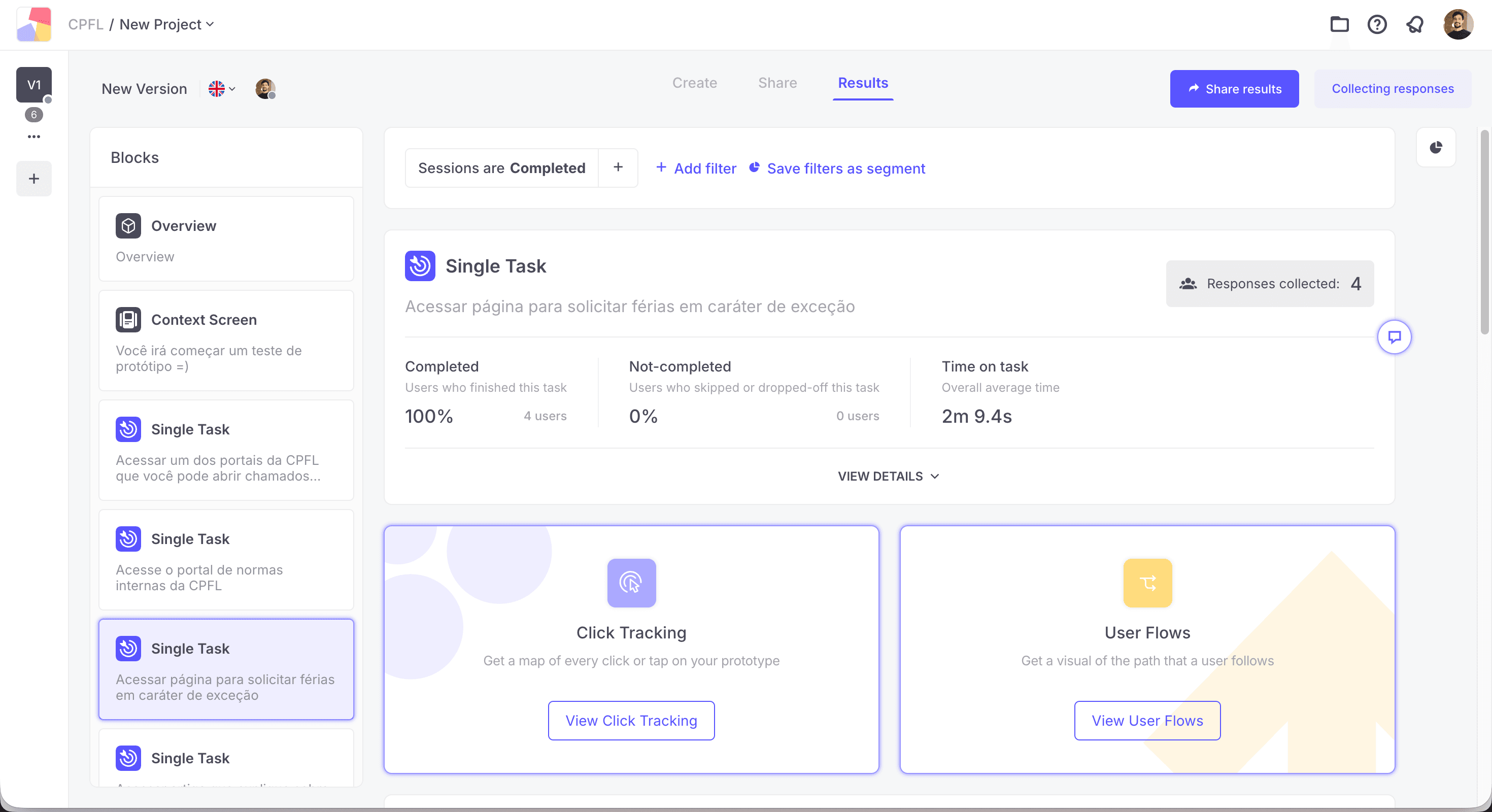The image size is (1492, 812).
Task: Click the 6 responses count badge
Action: [33, 115]
